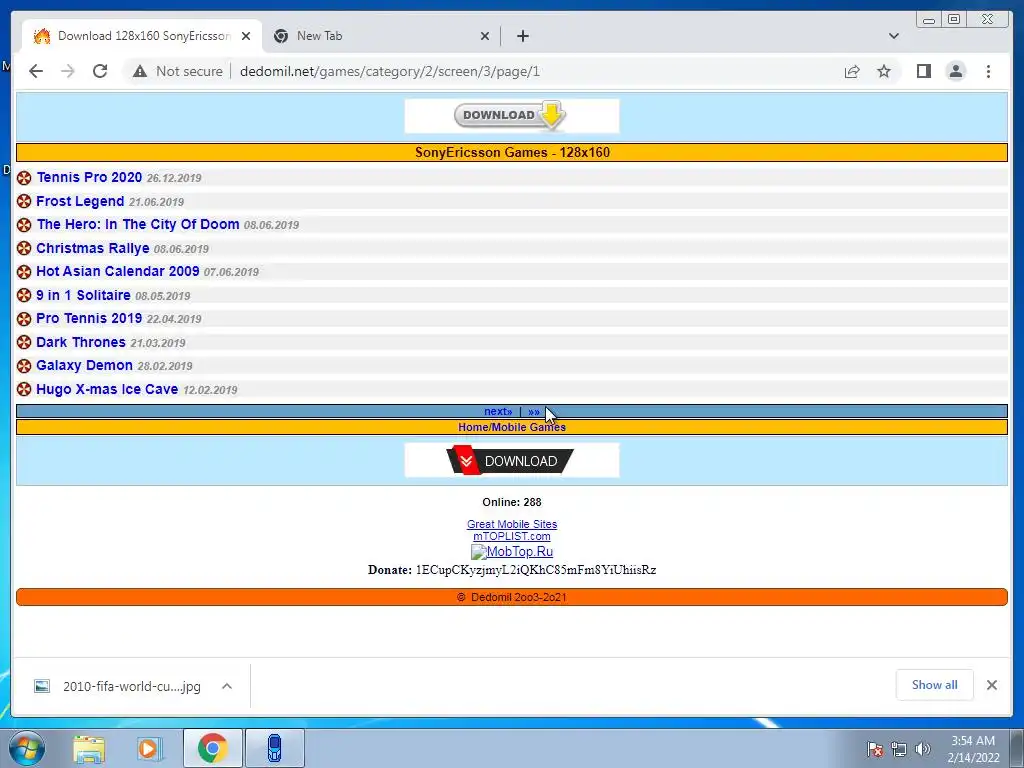Open the Hugo X-mas Ice Cave link
This screenshot has width=1024, height=768.
click(x=107, y=389)
